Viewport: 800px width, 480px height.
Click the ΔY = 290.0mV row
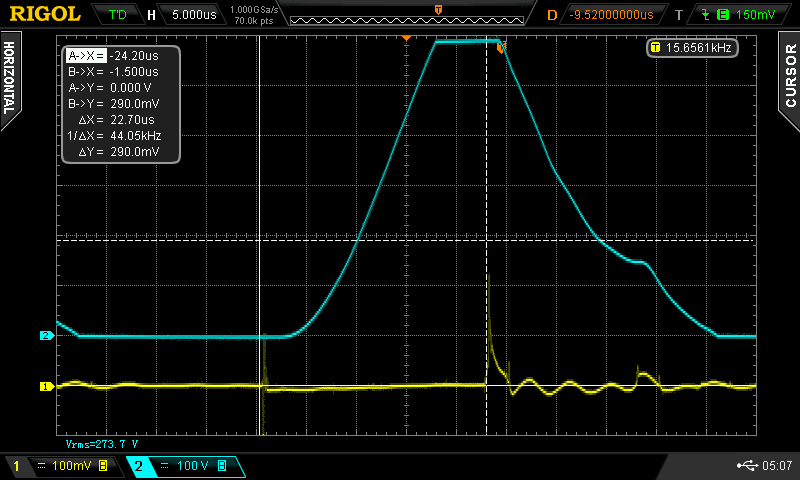point(119,151)
